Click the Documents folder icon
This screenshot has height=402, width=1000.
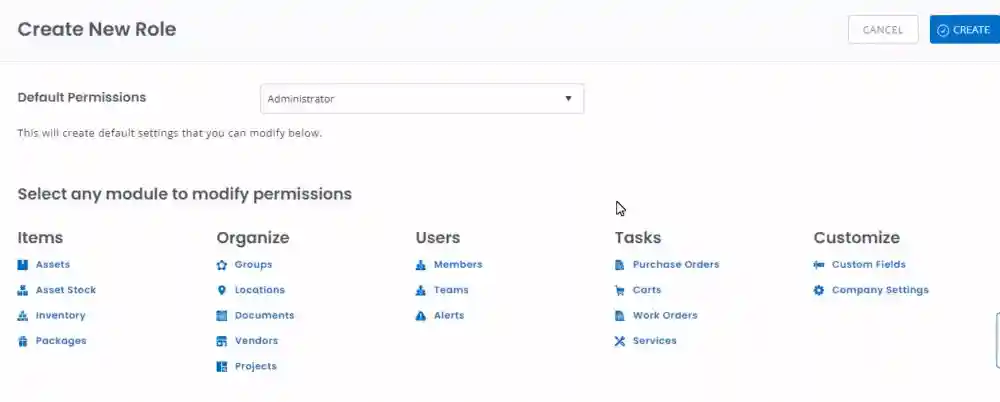pyautogui.click(x=221, y=316)
